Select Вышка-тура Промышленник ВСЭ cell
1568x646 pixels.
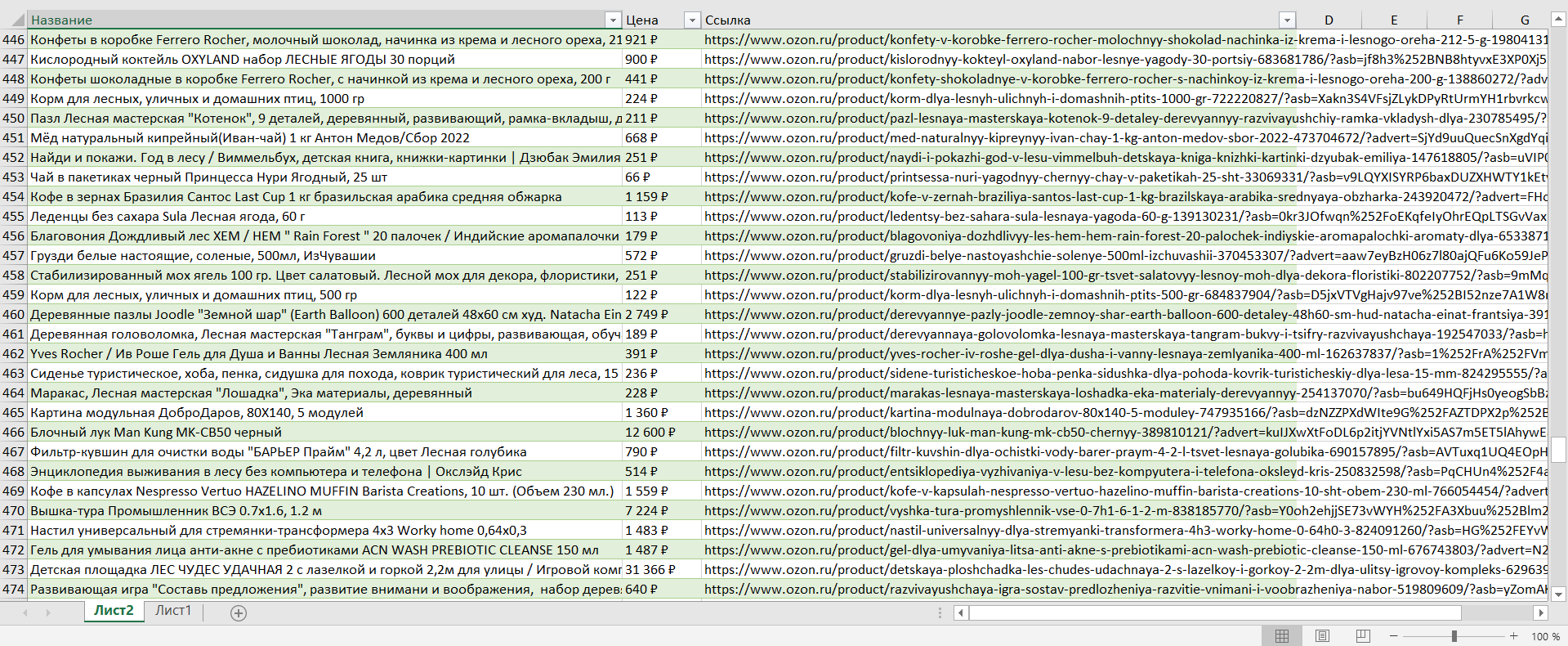[x=325, y=510]
